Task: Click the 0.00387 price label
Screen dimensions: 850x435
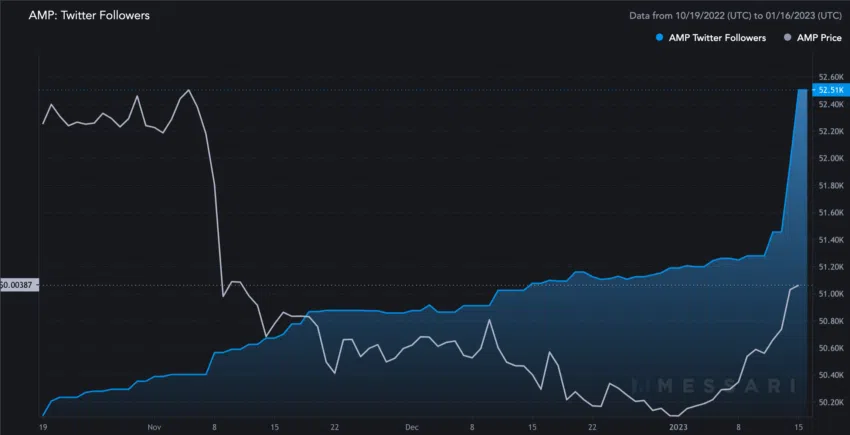Action: 19,285
